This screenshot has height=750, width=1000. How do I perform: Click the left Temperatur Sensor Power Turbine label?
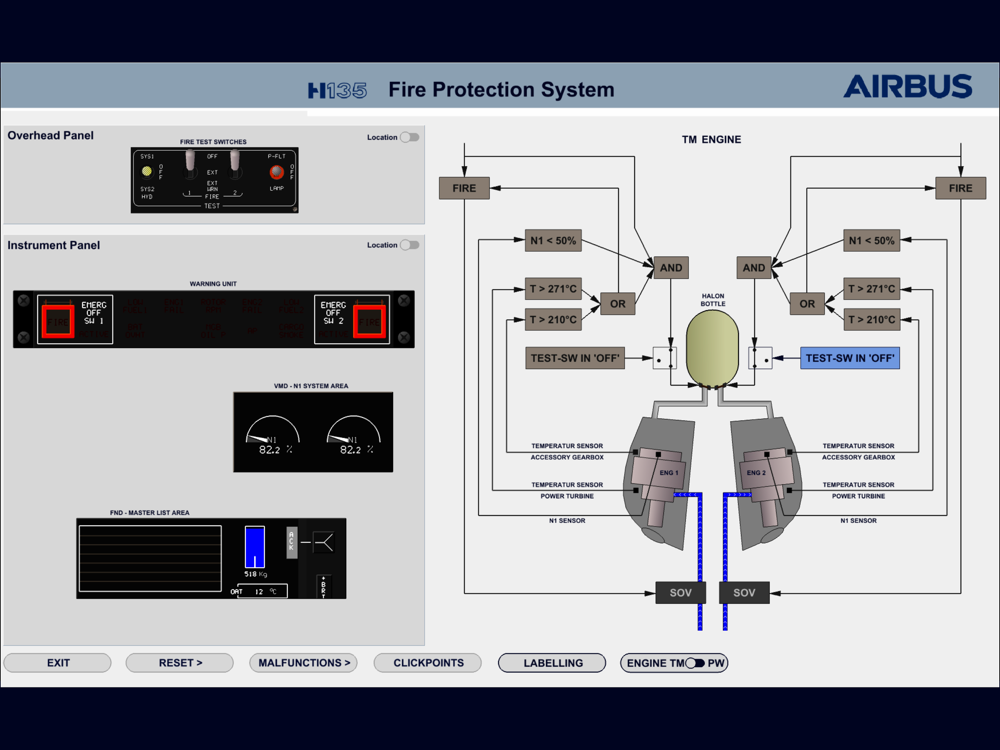tap(567, 490)
